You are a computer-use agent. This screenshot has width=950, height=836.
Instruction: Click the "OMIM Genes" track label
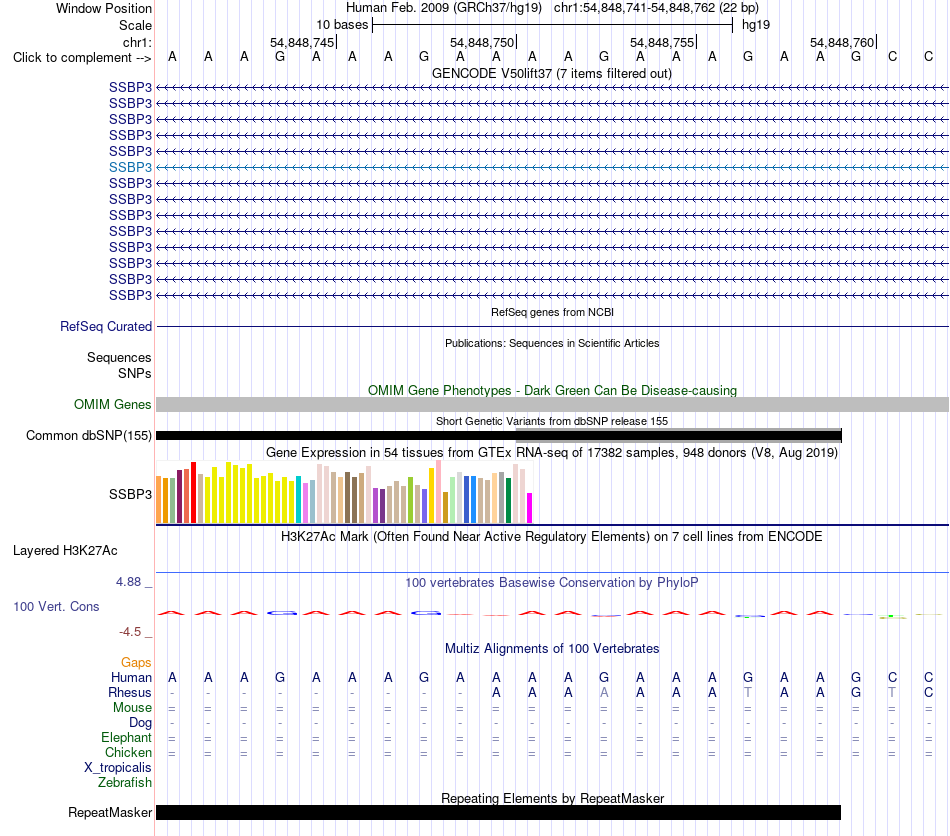pyautogui.click(x=112, y=405)
